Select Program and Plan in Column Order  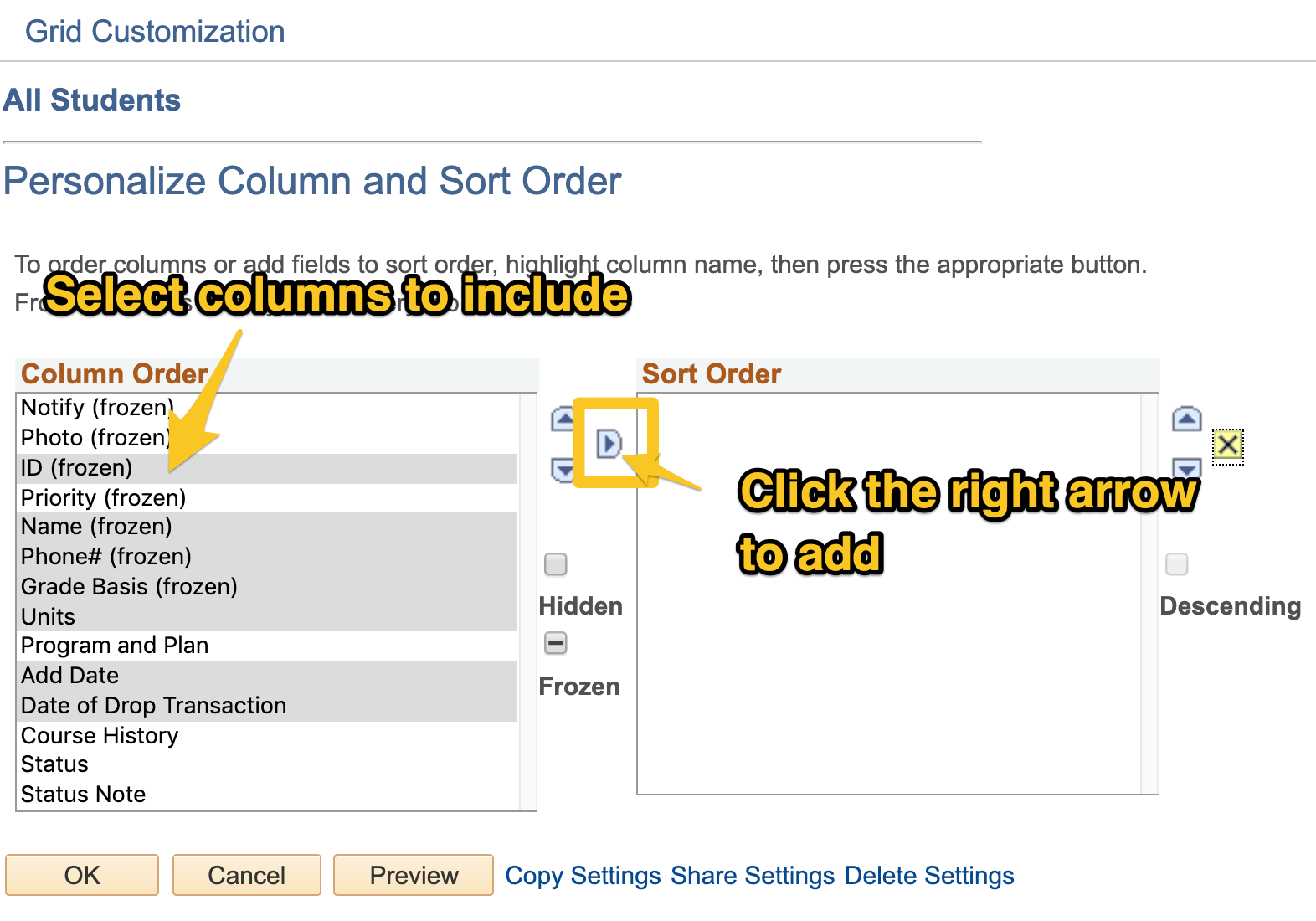115,646
